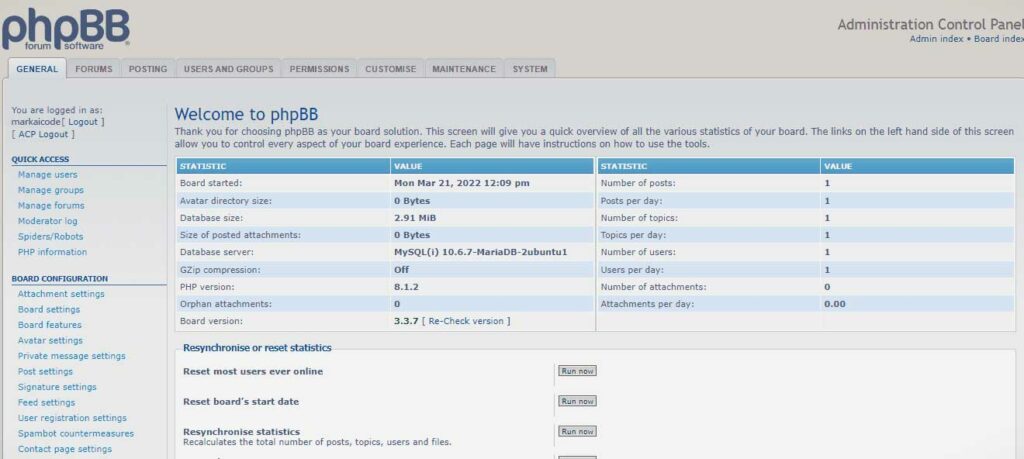Go to Manage forums
Viewport: 1024px width, 459px height.
(51, 206)
